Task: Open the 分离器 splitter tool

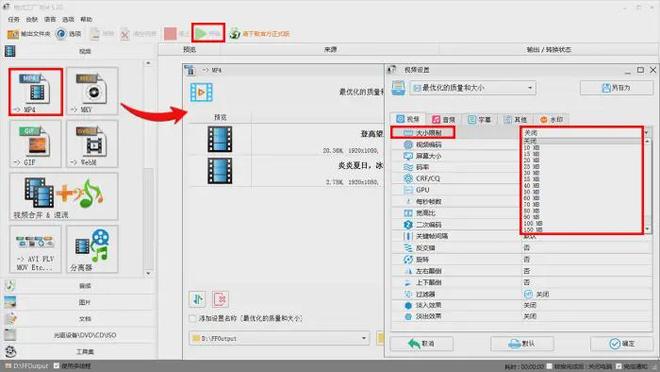Action: 92,249
